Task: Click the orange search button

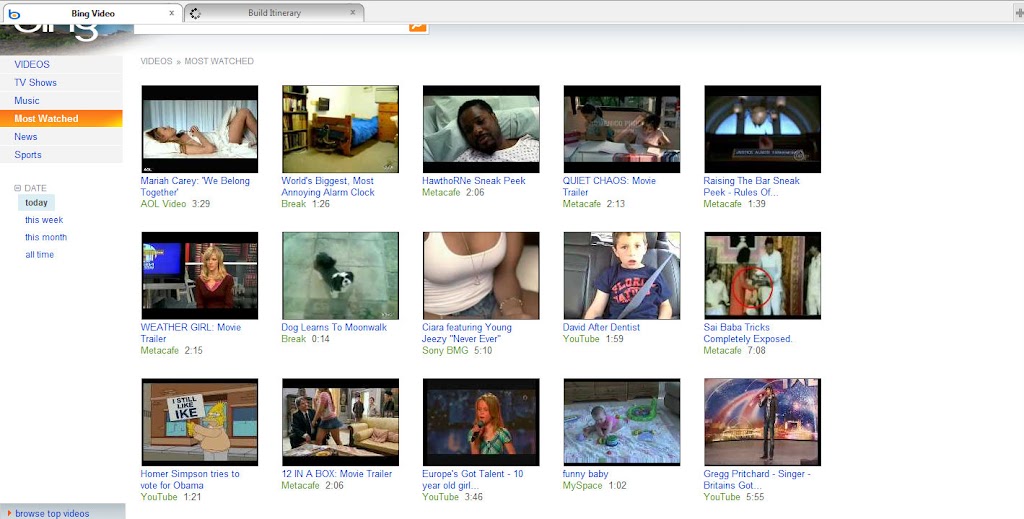Action: [417, 27]
